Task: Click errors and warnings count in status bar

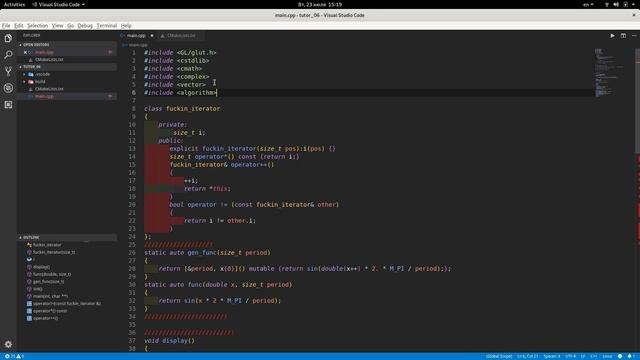Action: pos(14,356)
